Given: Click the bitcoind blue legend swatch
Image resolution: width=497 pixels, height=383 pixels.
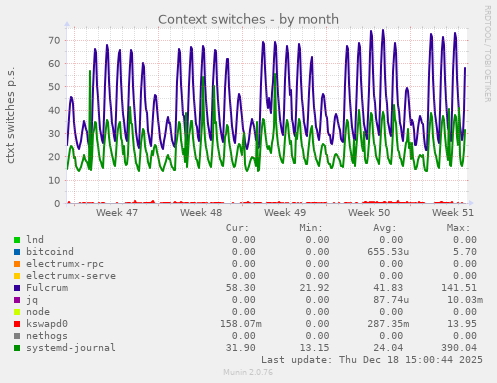Looking at the screenshot, I should pyautogui.click(x=17, y=252).
